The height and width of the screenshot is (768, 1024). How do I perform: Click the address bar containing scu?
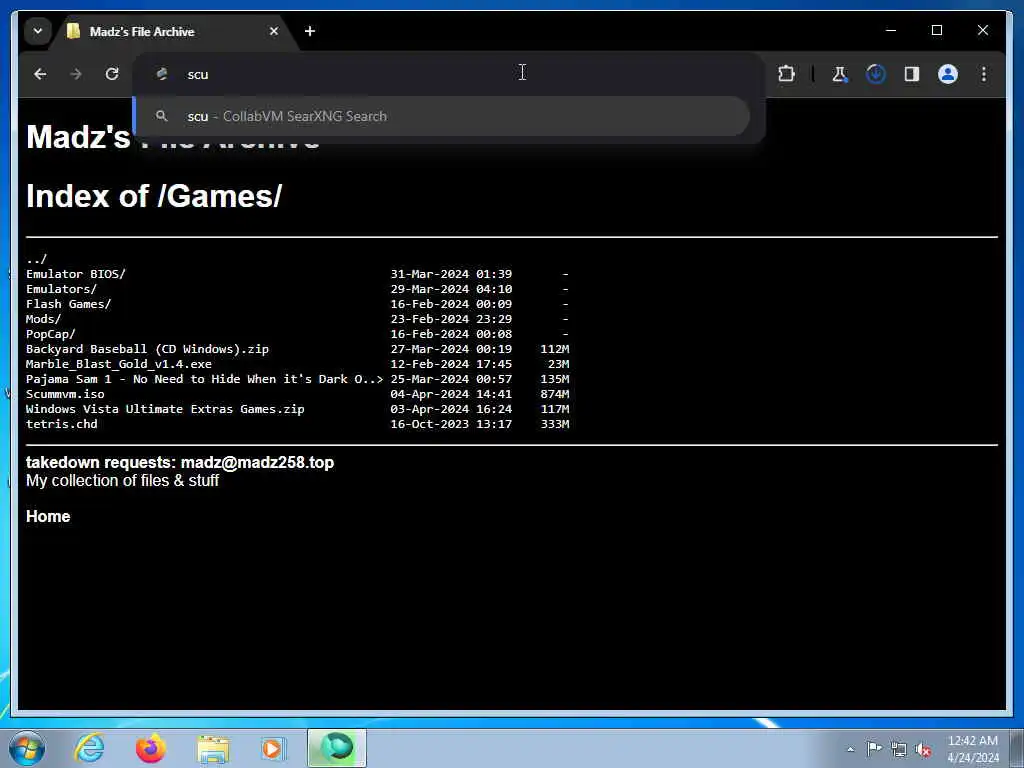coord(449,74)
